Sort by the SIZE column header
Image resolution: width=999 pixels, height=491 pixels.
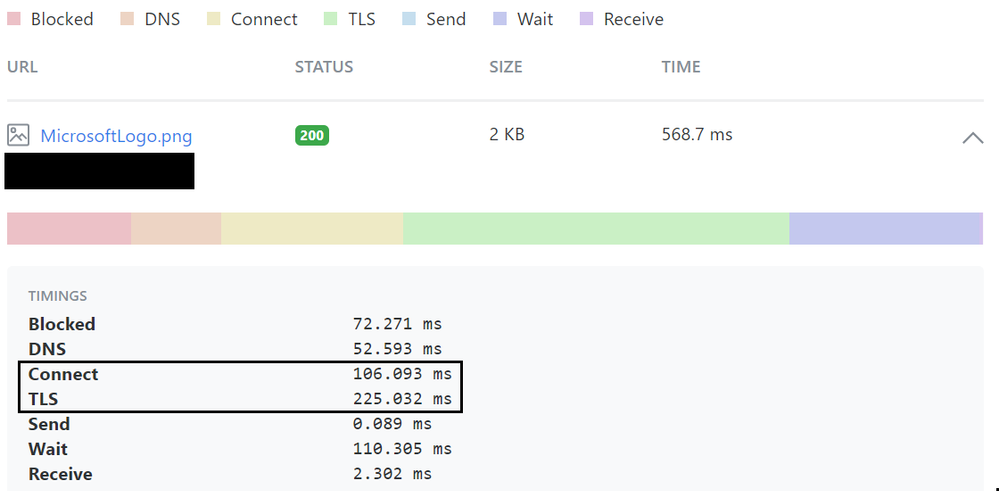tap(506, 67)
